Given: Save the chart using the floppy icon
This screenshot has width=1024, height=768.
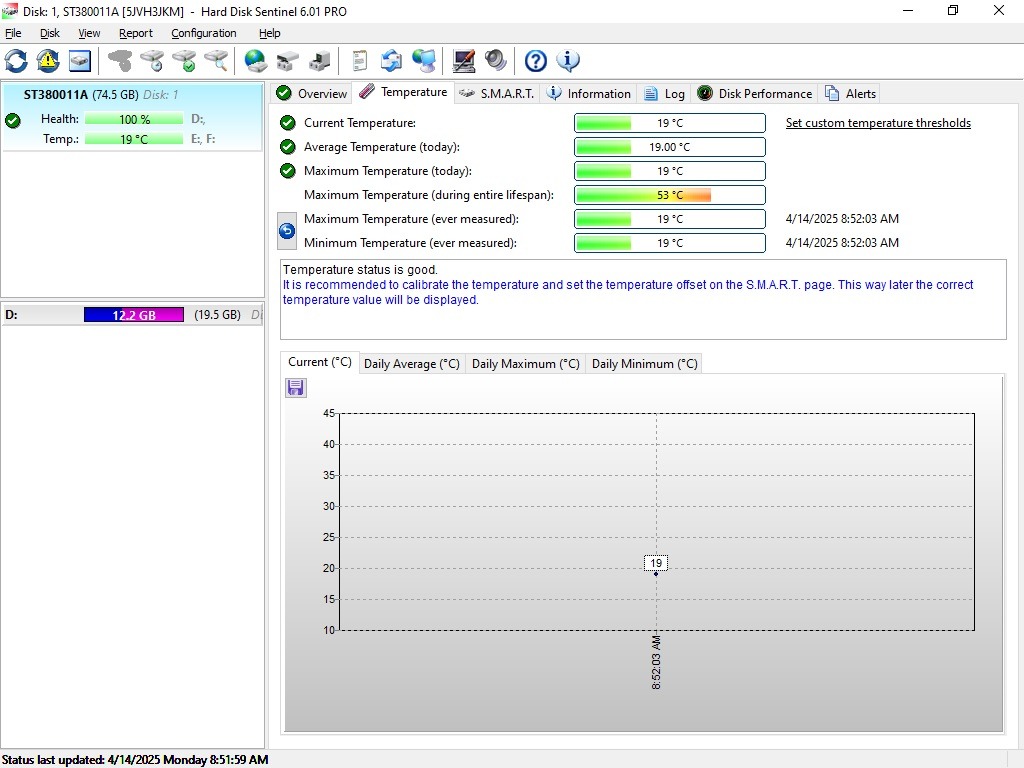Looking at the screenshot, I should 295,388.
